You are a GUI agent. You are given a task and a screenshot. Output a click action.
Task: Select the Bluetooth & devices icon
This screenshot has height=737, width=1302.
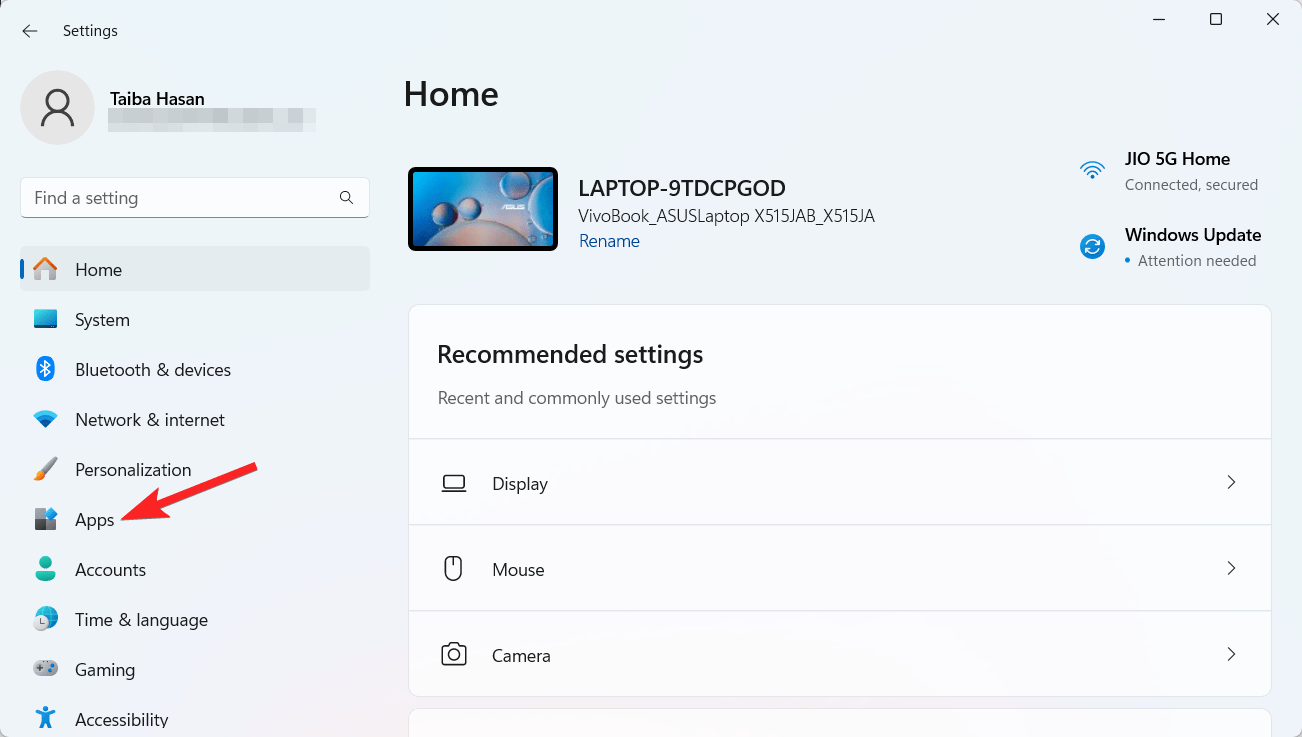pos(46,369)
